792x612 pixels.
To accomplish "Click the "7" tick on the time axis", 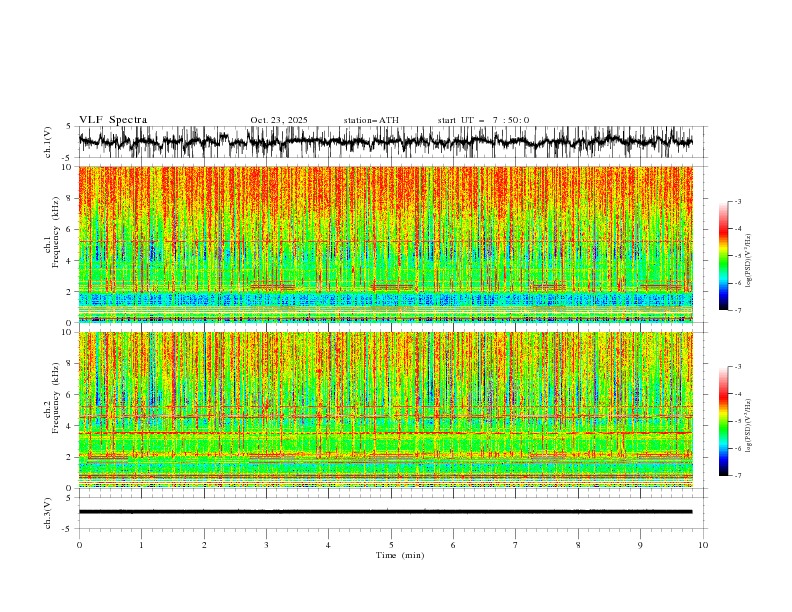I will pos(516,545).
